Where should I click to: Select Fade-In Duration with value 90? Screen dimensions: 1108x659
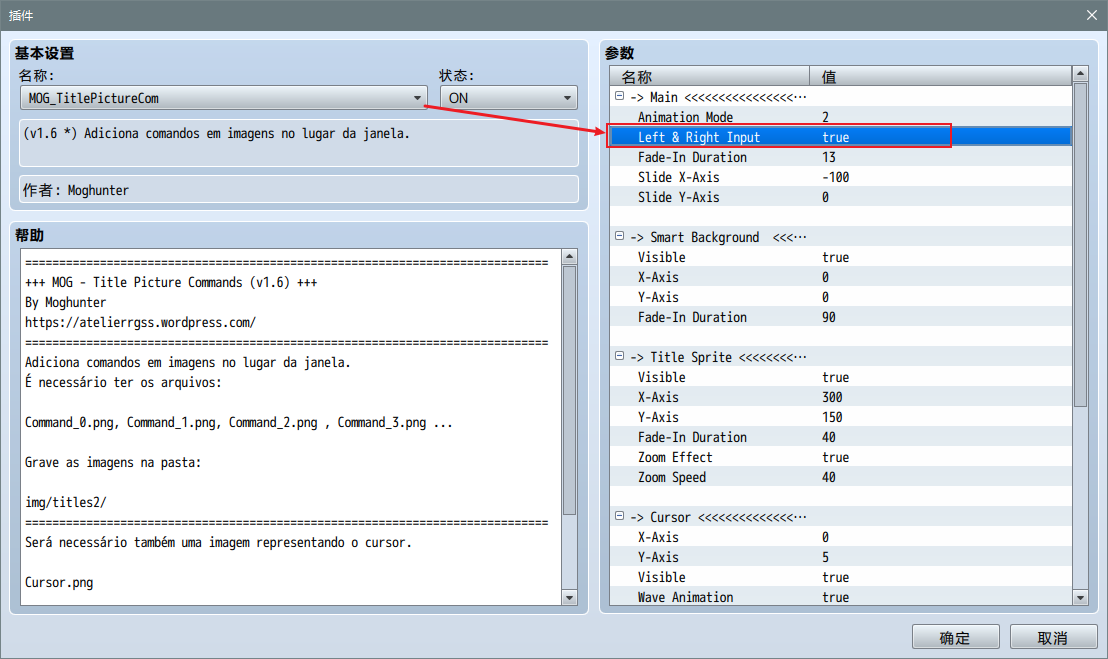click(841, 316)
